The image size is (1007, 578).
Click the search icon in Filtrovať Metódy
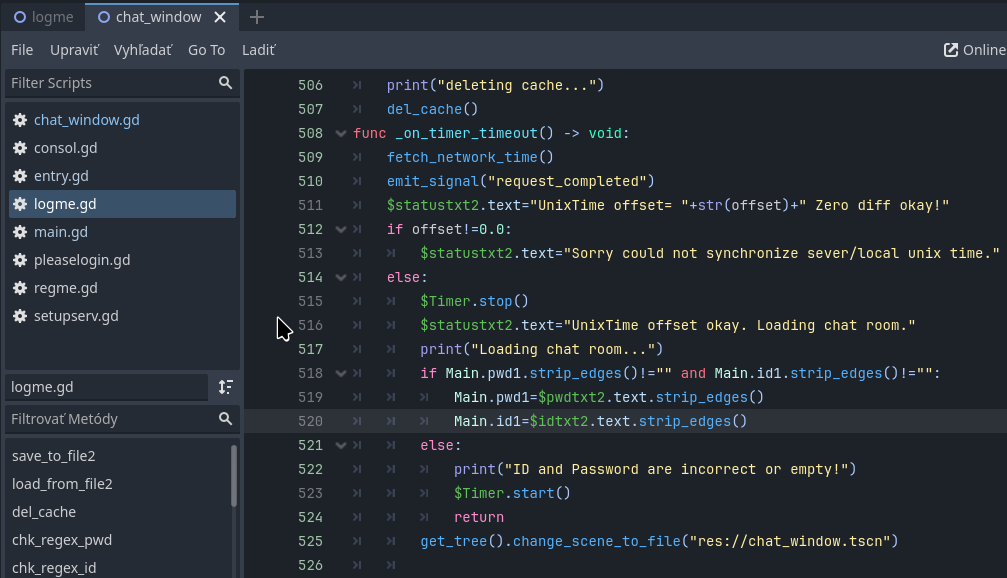click(x=225, y=419)
